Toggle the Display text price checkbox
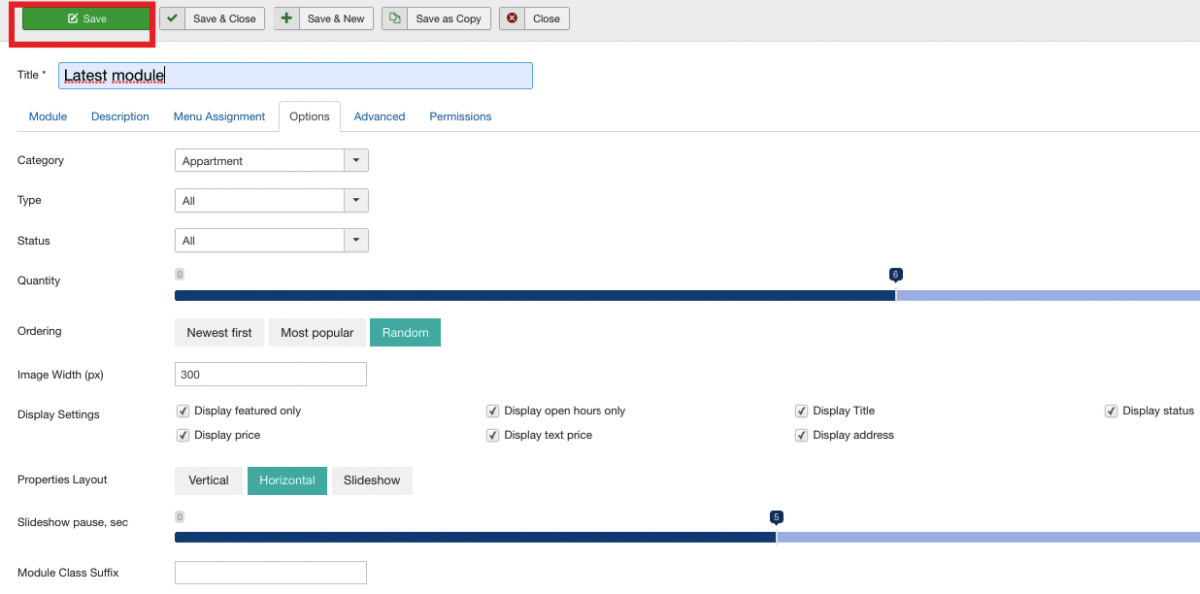Image resolution: width=1200 pixels, height=594 pixels. pyautogui.click(x=493, y=435)
